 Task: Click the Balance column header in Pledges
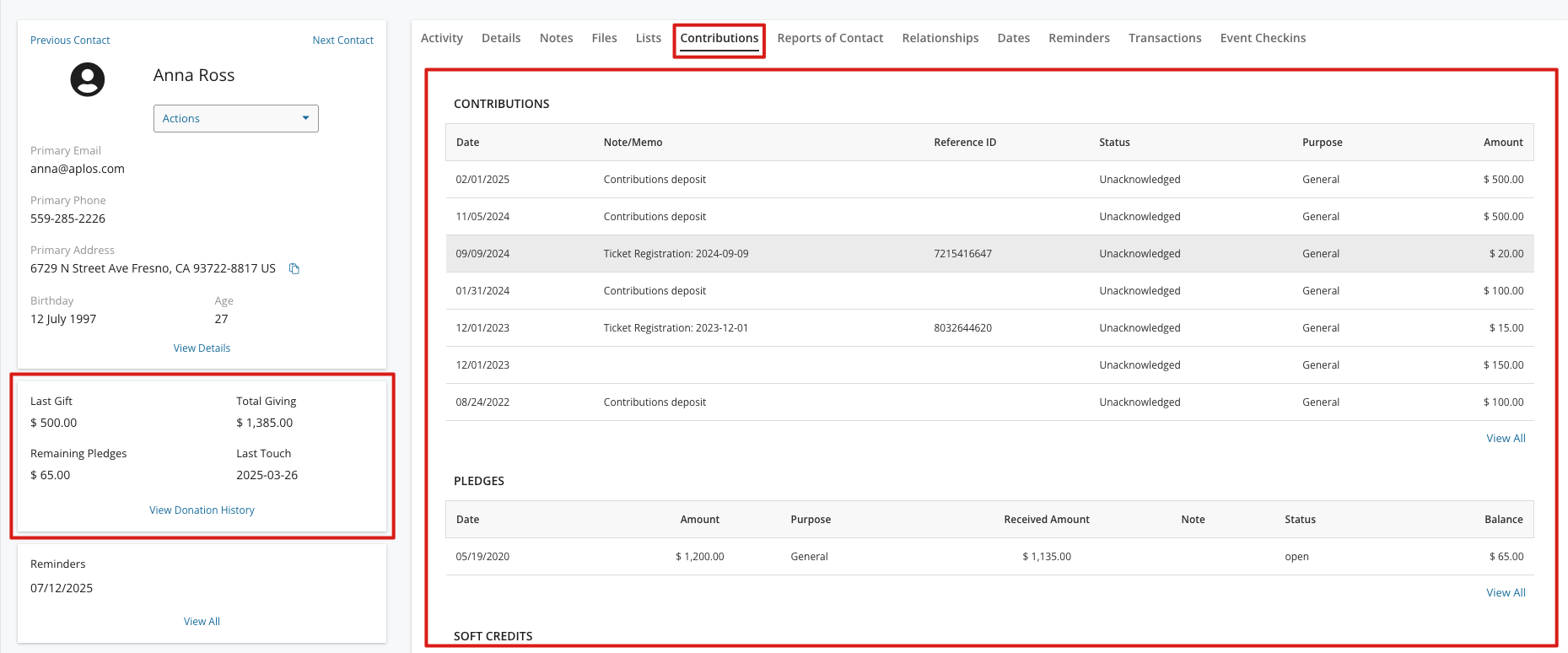[1503, 520]
